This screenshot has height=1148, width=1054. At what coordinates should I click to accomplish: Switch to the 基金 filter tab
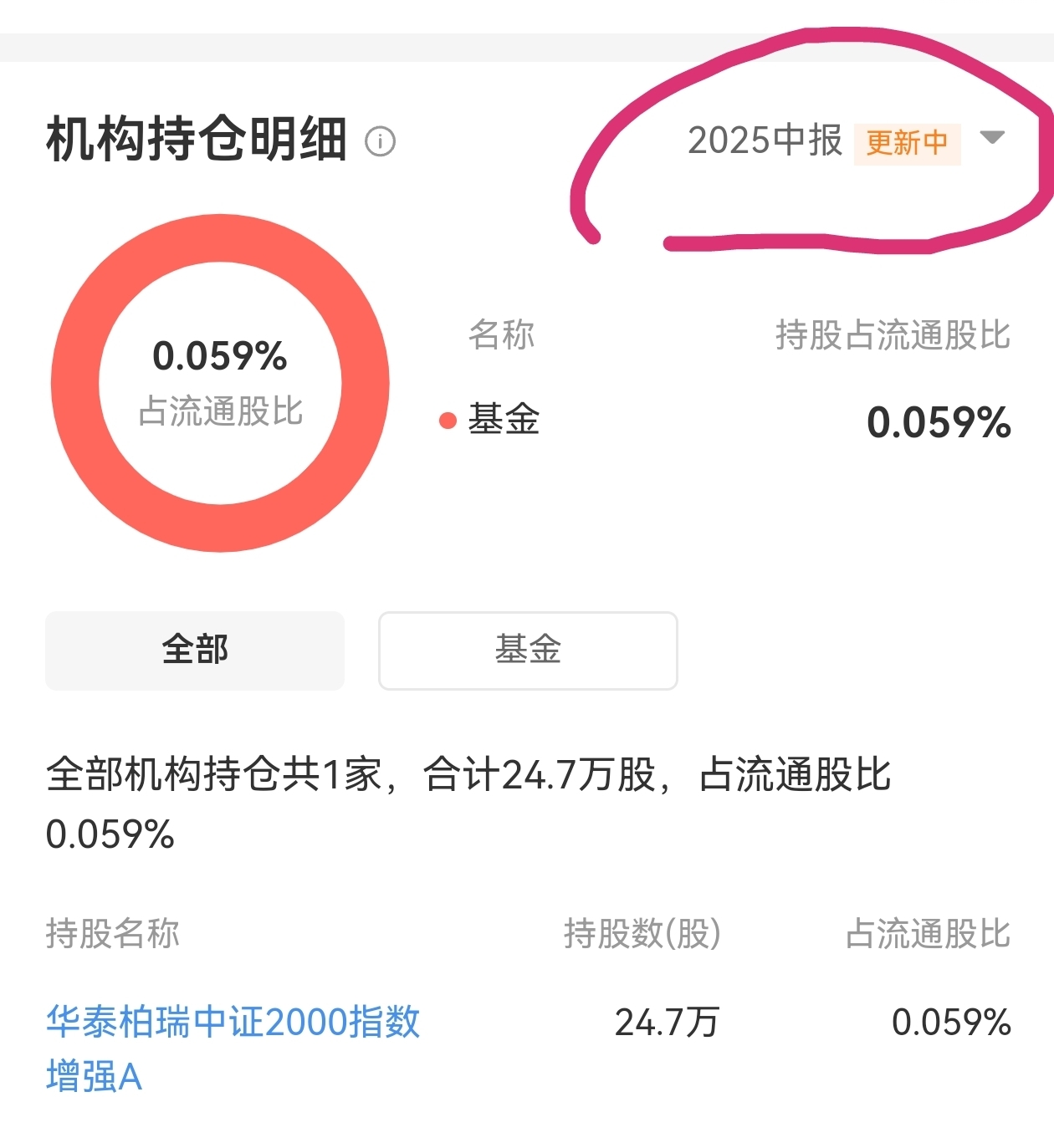(x=528, y=650)
